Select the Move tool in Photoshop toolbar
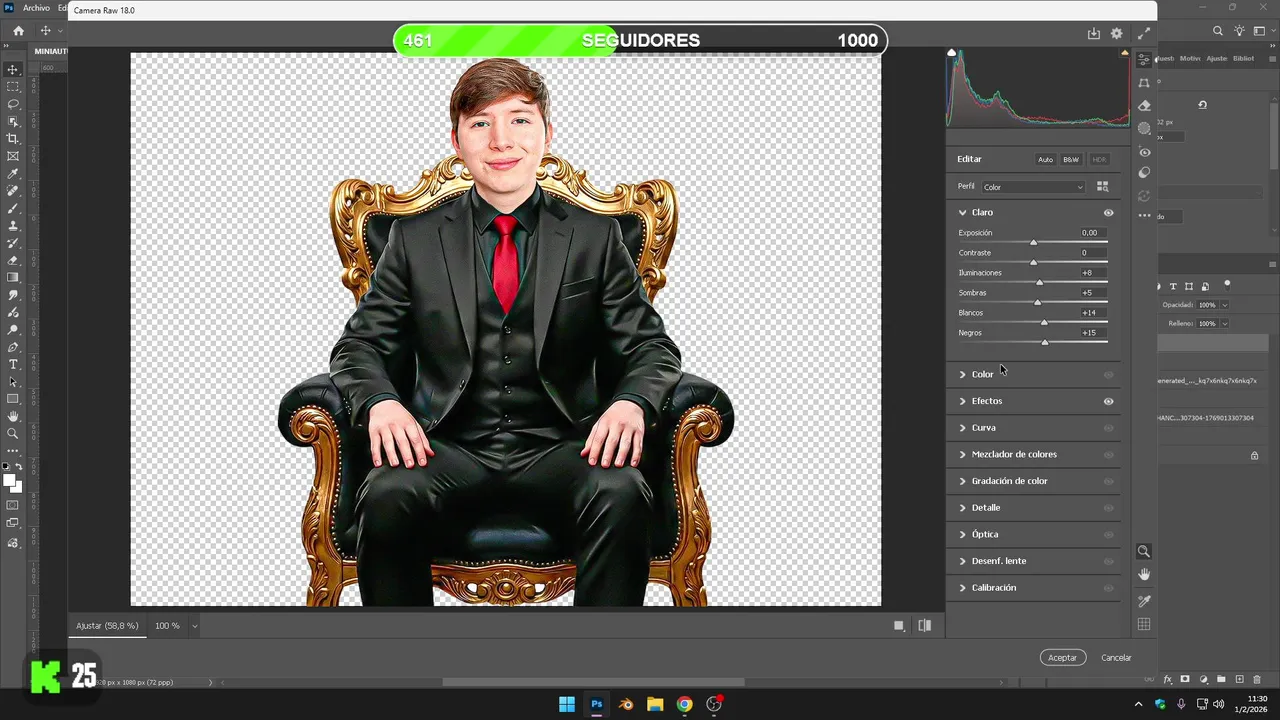This screenshot has height=720, width=1280. [13, 70]
